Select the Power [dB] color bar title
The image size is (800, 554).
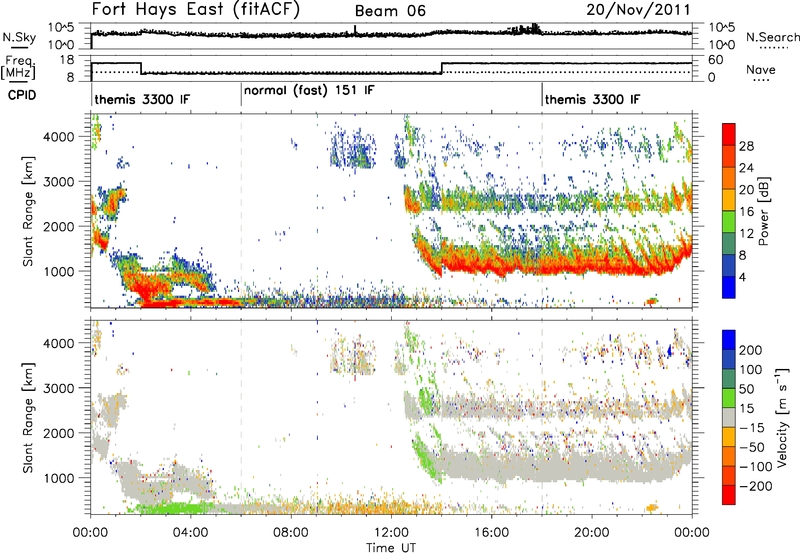[764, 211]
